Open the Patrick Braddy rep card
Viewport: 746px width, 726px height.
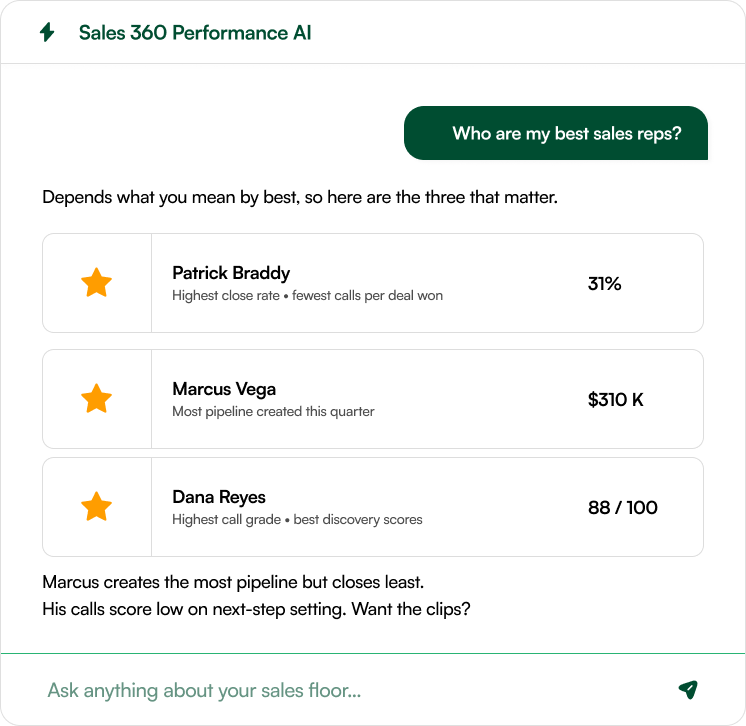click(x=373, y=283)
